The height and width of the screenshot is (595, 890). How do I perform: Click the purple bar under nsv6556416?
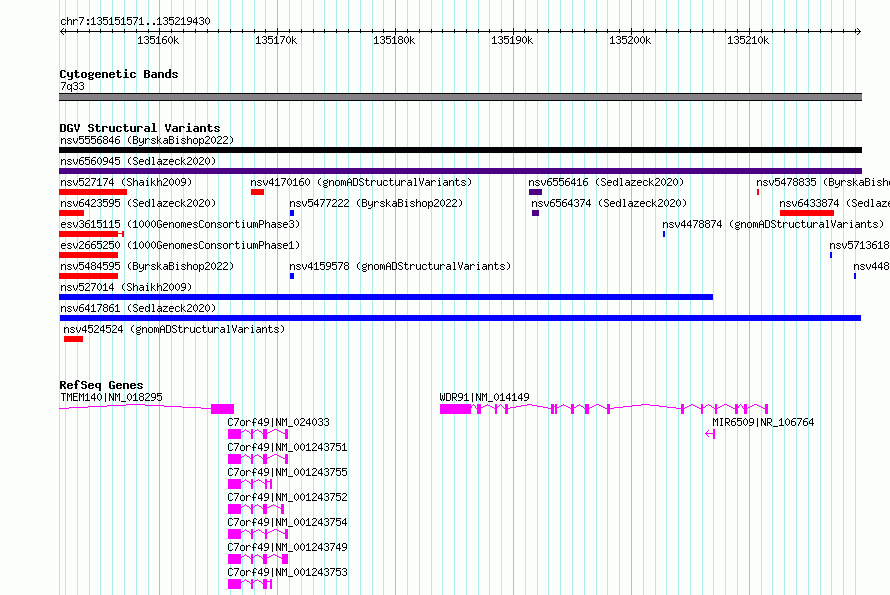coord(535,192)
